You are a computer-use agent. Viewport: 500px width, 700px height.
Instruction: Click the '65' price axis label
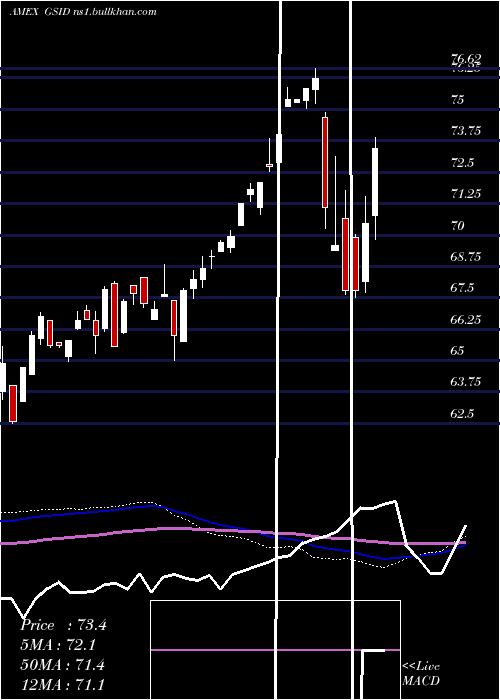pyautogui.click(x=458, y=351)
